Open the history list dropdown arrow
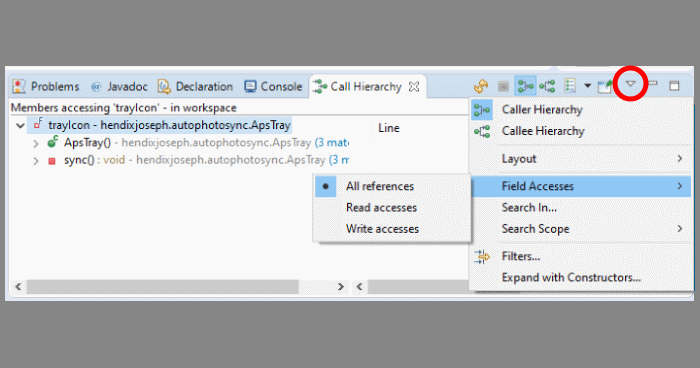The height and width of the screenshot is (368, 700). [x=588, y=86]
